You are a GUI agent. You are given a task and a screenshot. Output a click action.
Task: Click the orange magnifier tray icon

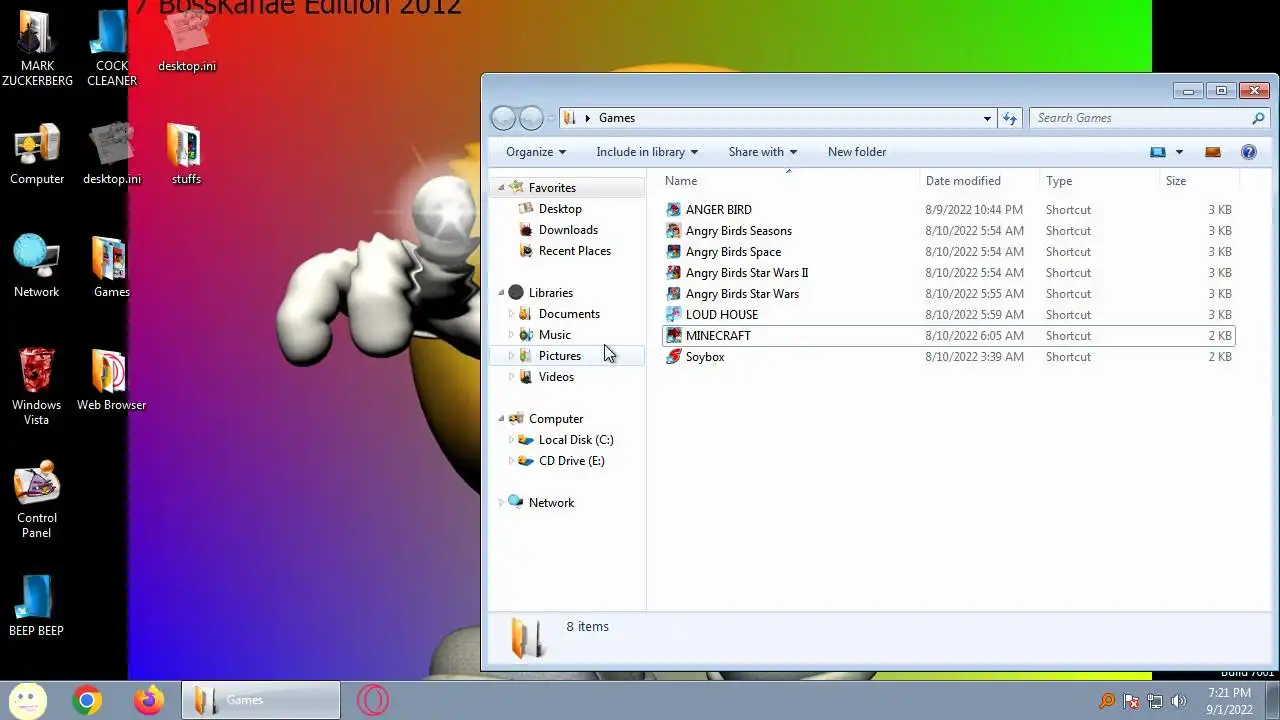(1107, 701)
